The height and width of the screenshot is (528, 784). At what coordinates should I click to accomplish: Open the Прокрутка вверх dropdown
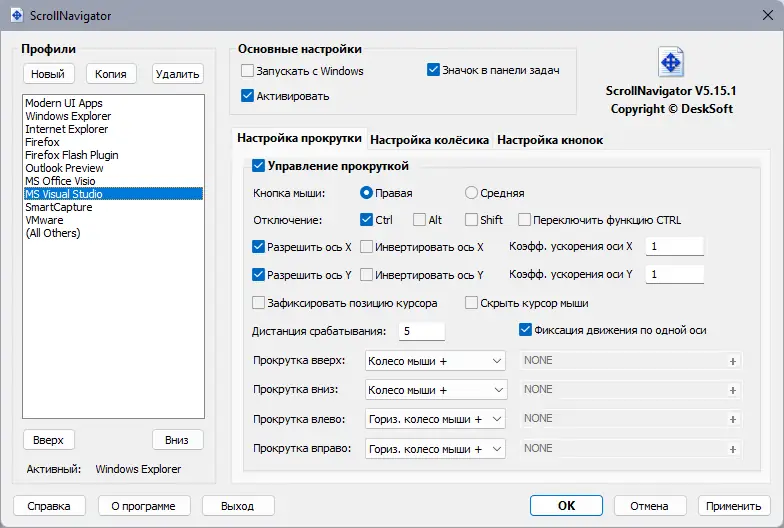pyautogui.click(x=435, y=361)
